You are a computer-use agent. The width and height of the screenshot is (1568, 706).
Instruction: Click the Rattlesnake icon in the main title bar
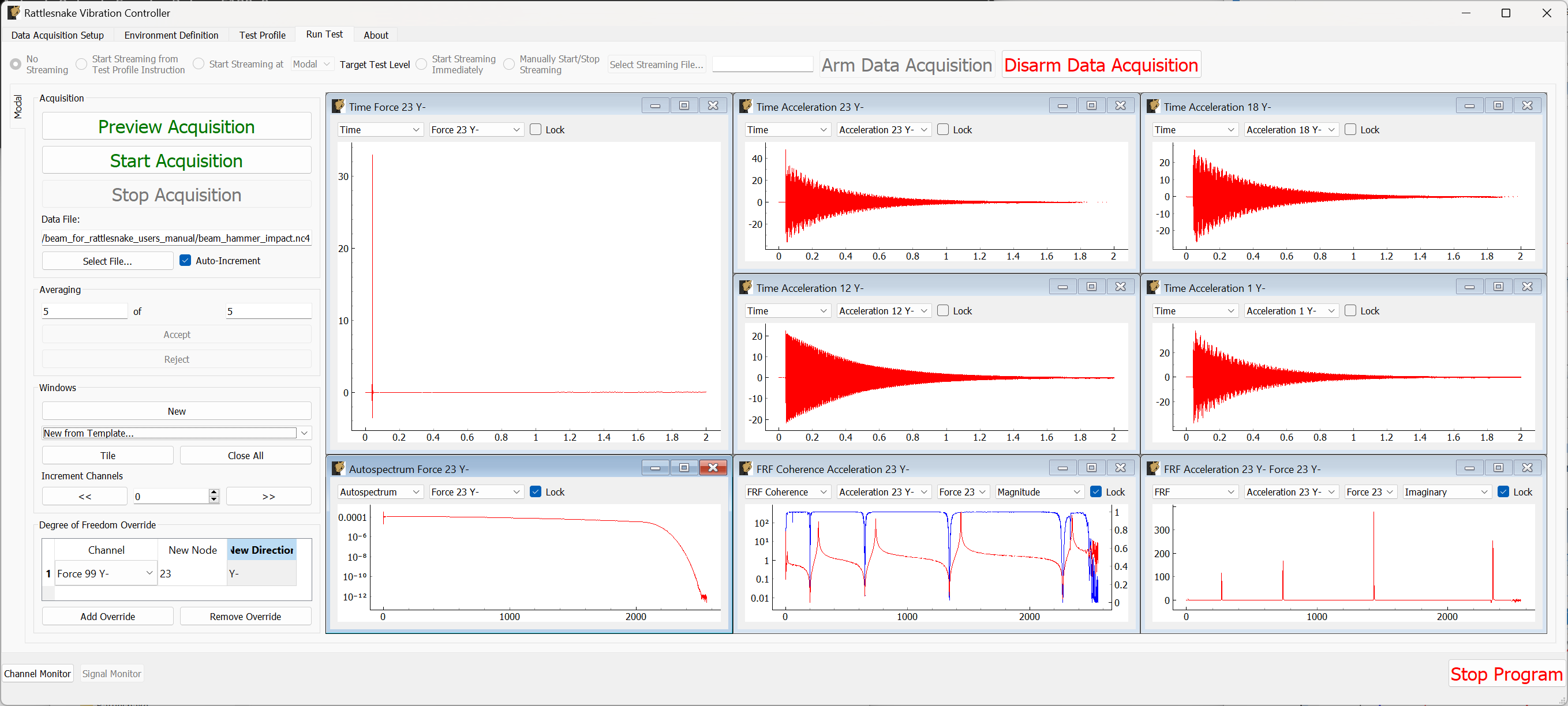coord(13,12)
